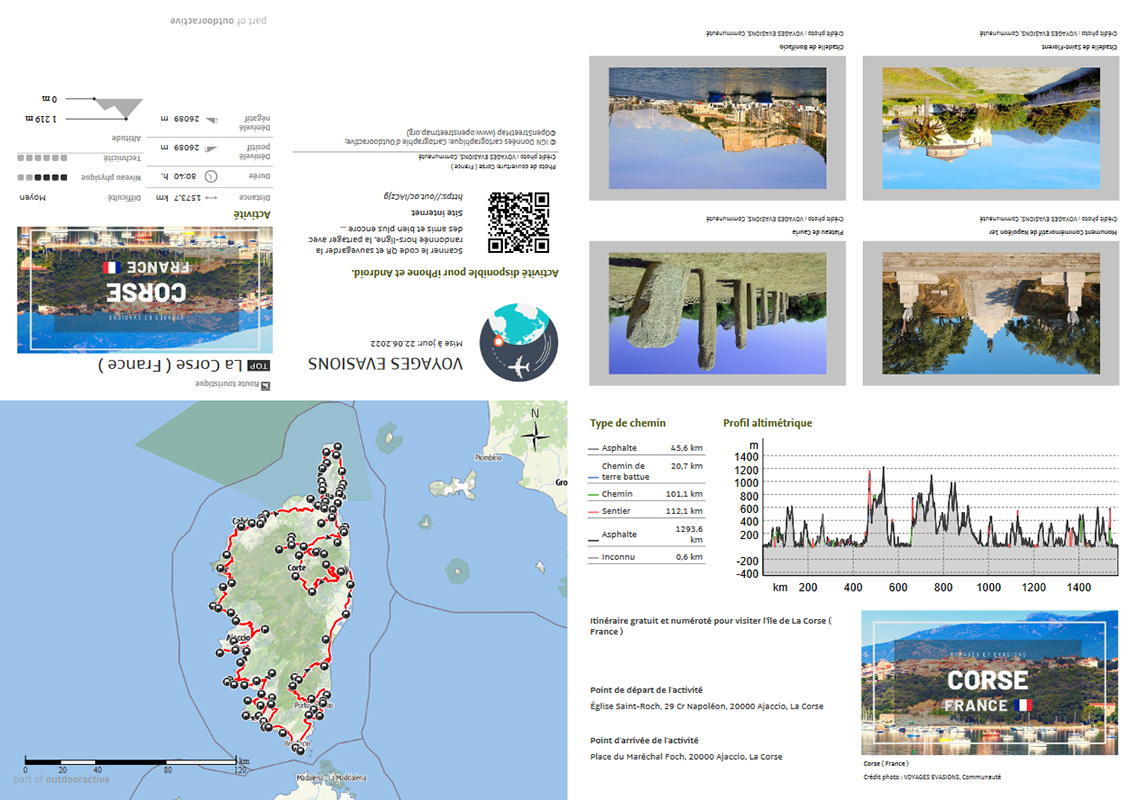
Task: Click the Église Saint-Roch start address
Action: pos(707,706)
